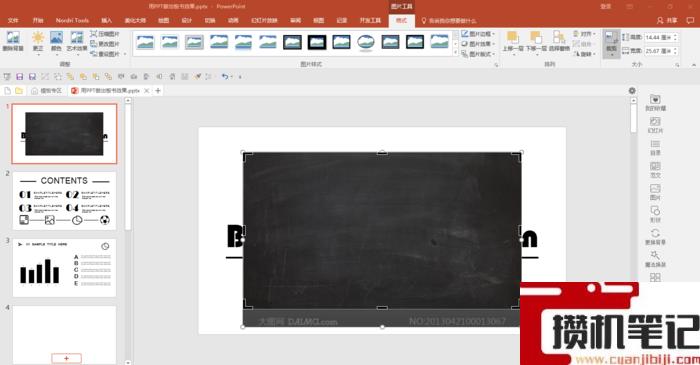700x365 pixels.
Task: Click the Compress Pictures (压缩图片) button
Action: [105, 34]
